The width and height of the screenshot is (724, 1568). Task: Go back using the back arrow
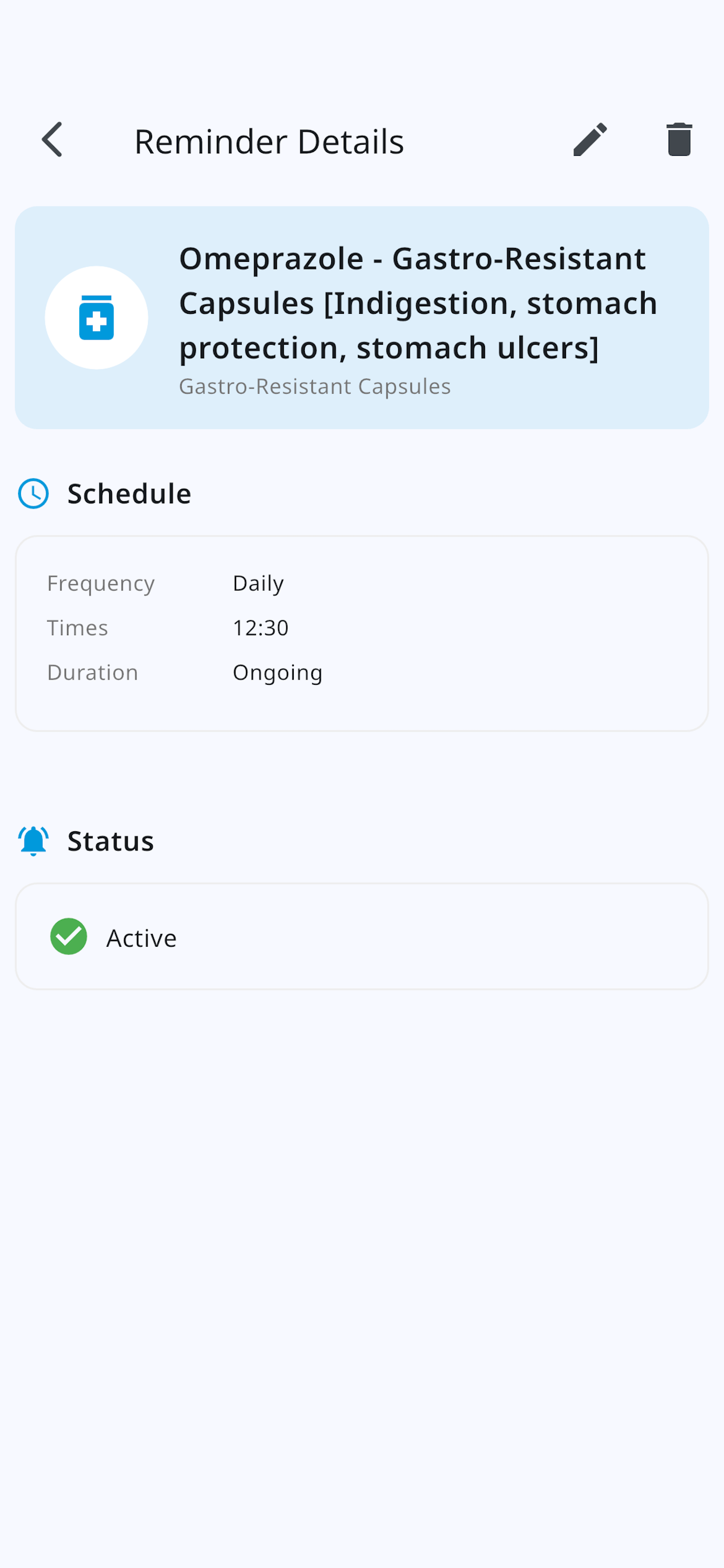pos(52,140)
